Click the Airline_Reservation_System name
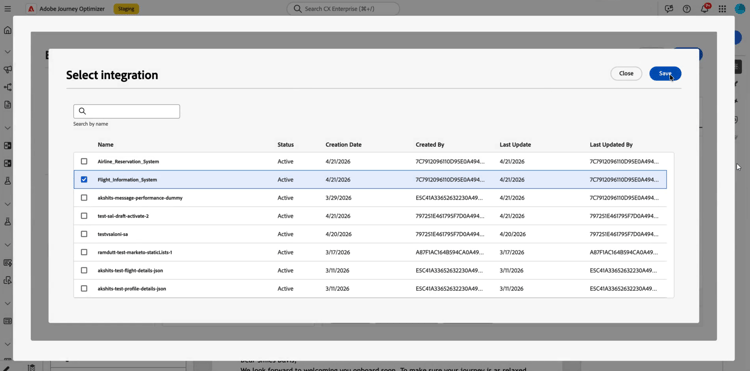This screenshot has width=750, height=371. tap(128, 162)
